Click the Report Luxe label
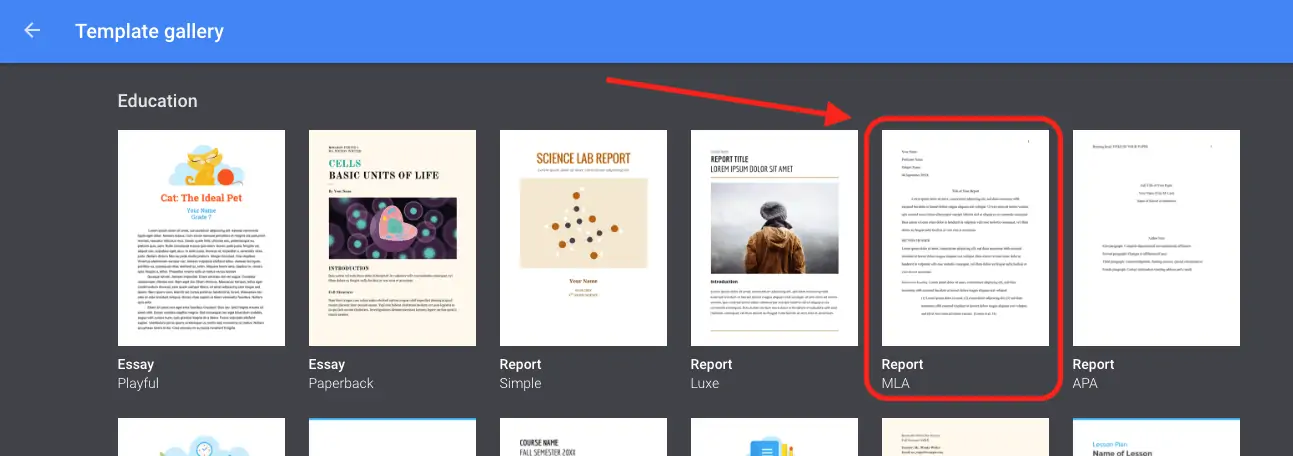The width and height of the screenshot is (1293, 456). tap(711, 373)
